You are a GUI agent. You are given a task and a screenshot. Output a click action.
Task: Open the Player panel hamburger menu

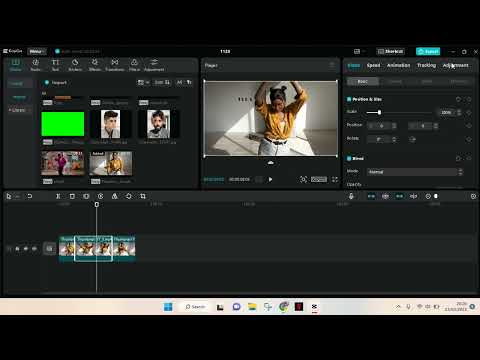pos(332,65)
